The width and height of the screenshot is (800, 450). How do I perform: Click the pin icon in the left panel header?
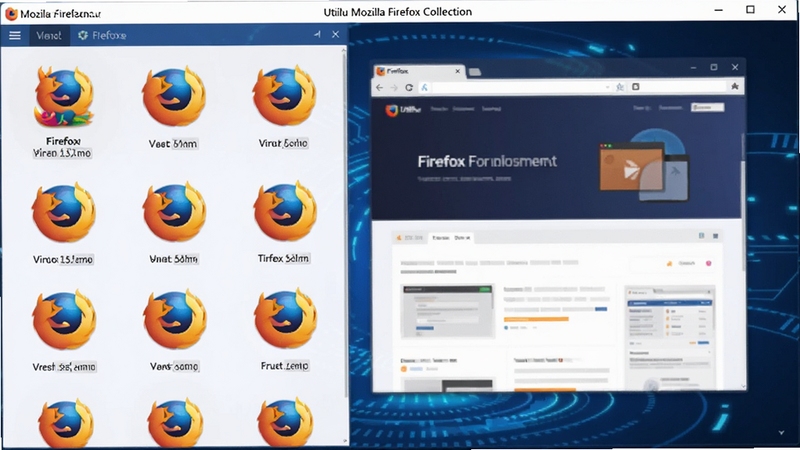click(317, 34)
